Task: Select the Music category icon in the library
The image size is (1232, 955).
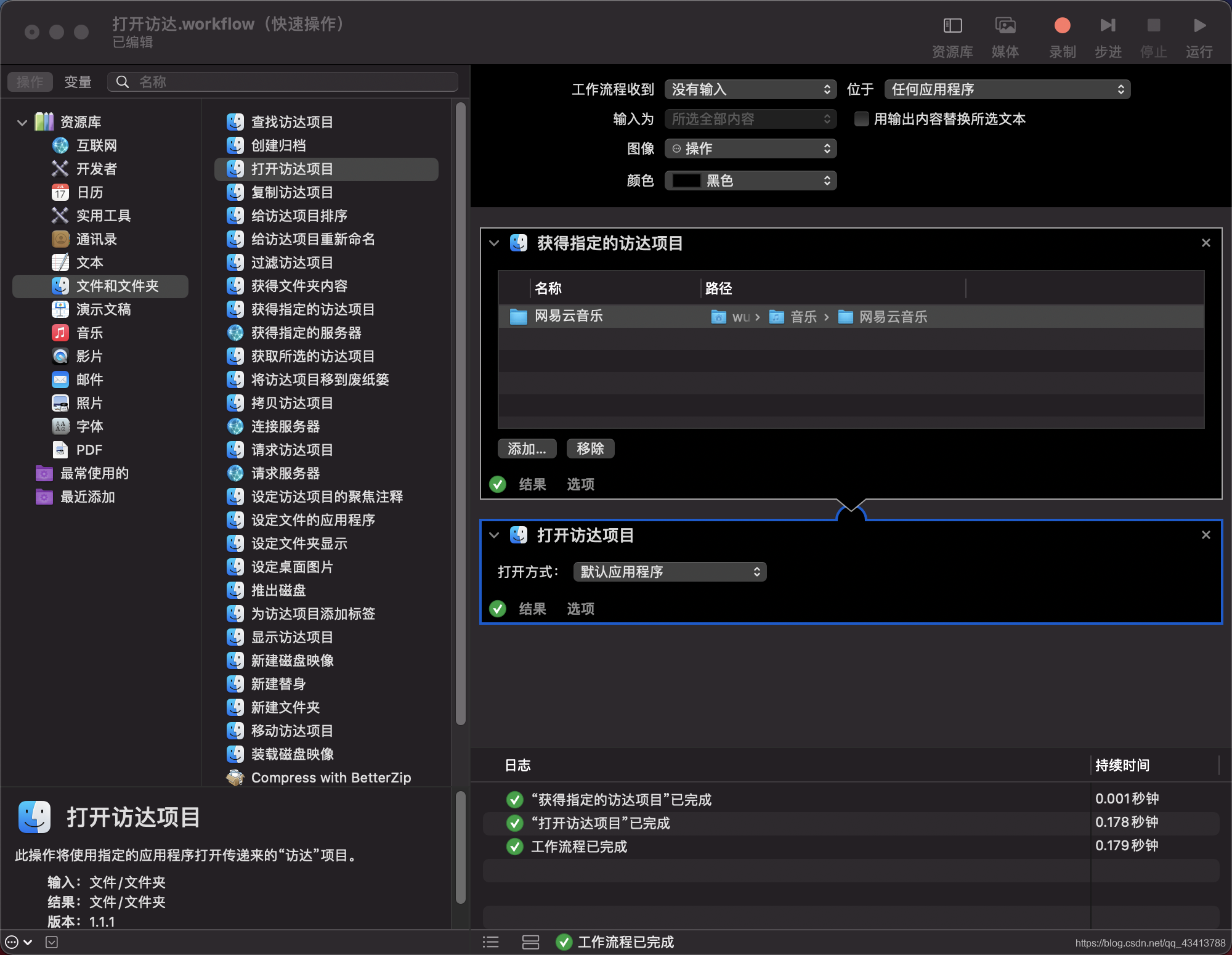Action: point(60,333)
